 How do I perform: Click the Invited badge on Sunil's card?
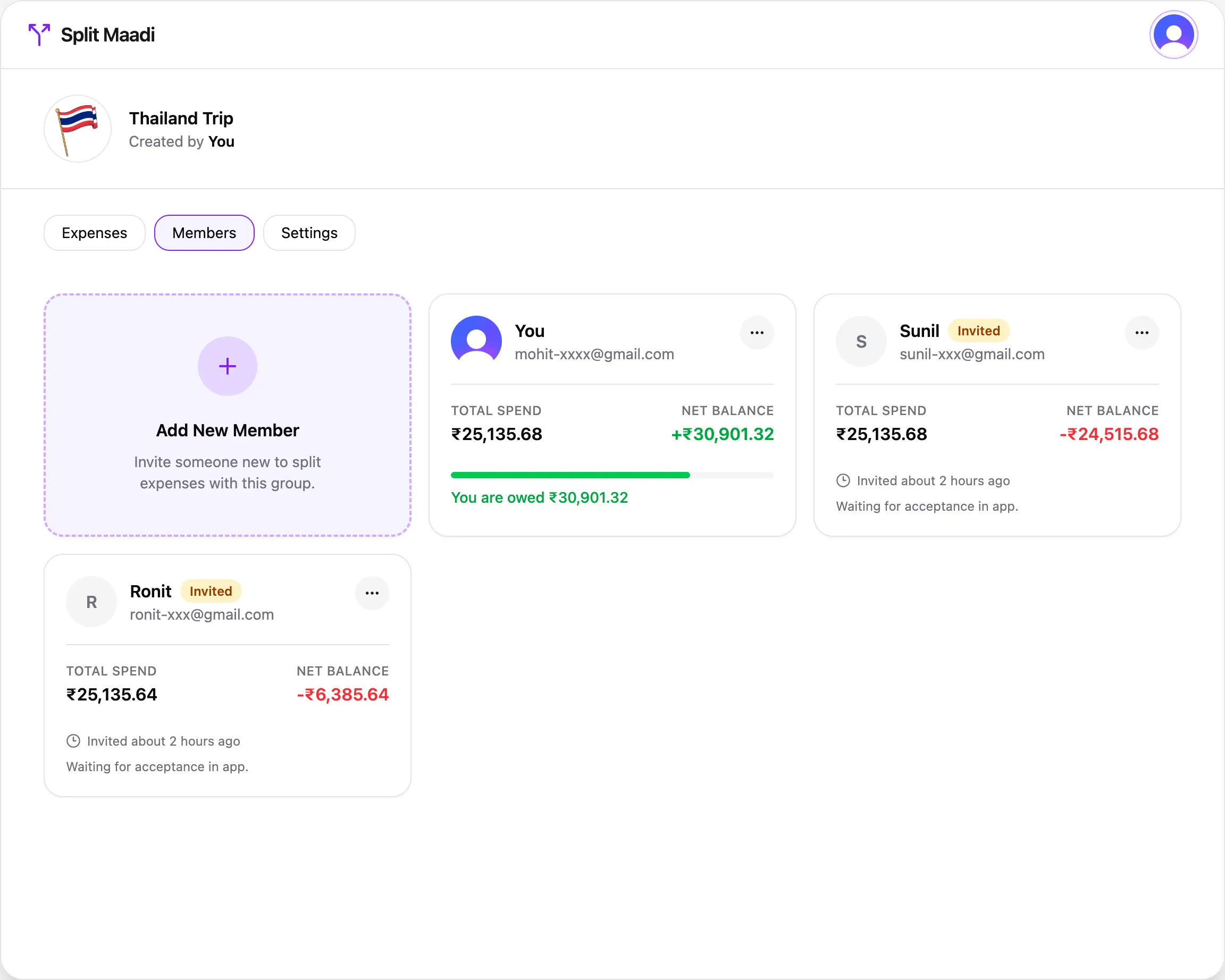pos(978,331)
